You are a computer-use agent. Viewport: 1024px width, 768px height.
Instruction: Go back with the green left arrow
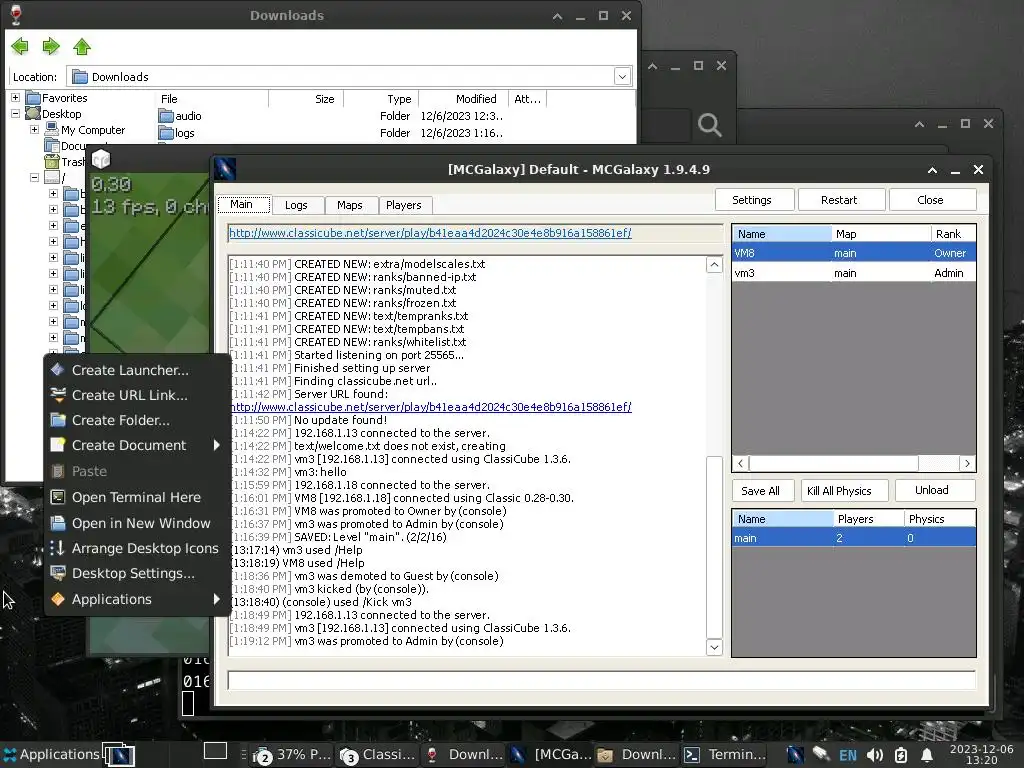click(x=20, y=46)
